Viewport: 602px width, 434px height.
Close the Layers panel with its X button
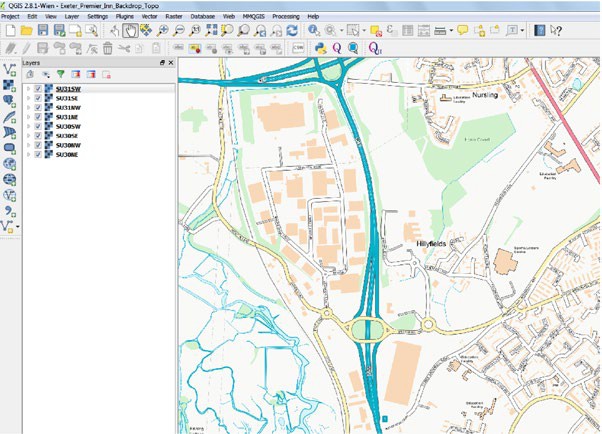click(x=171, y=63)
